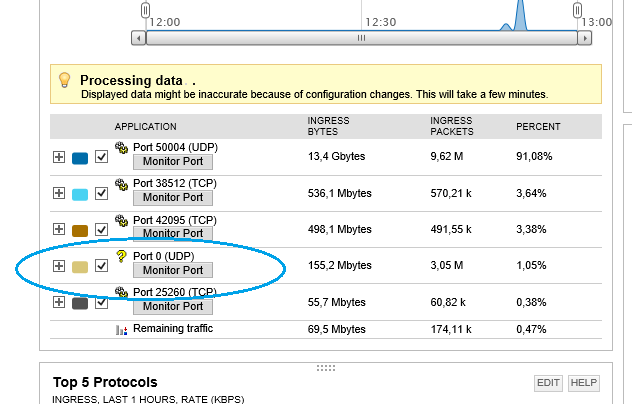Uncheck the Port 42095 (TCP) checkbox
The width and height of the screenshot is (632, 404).
(102, 229)
